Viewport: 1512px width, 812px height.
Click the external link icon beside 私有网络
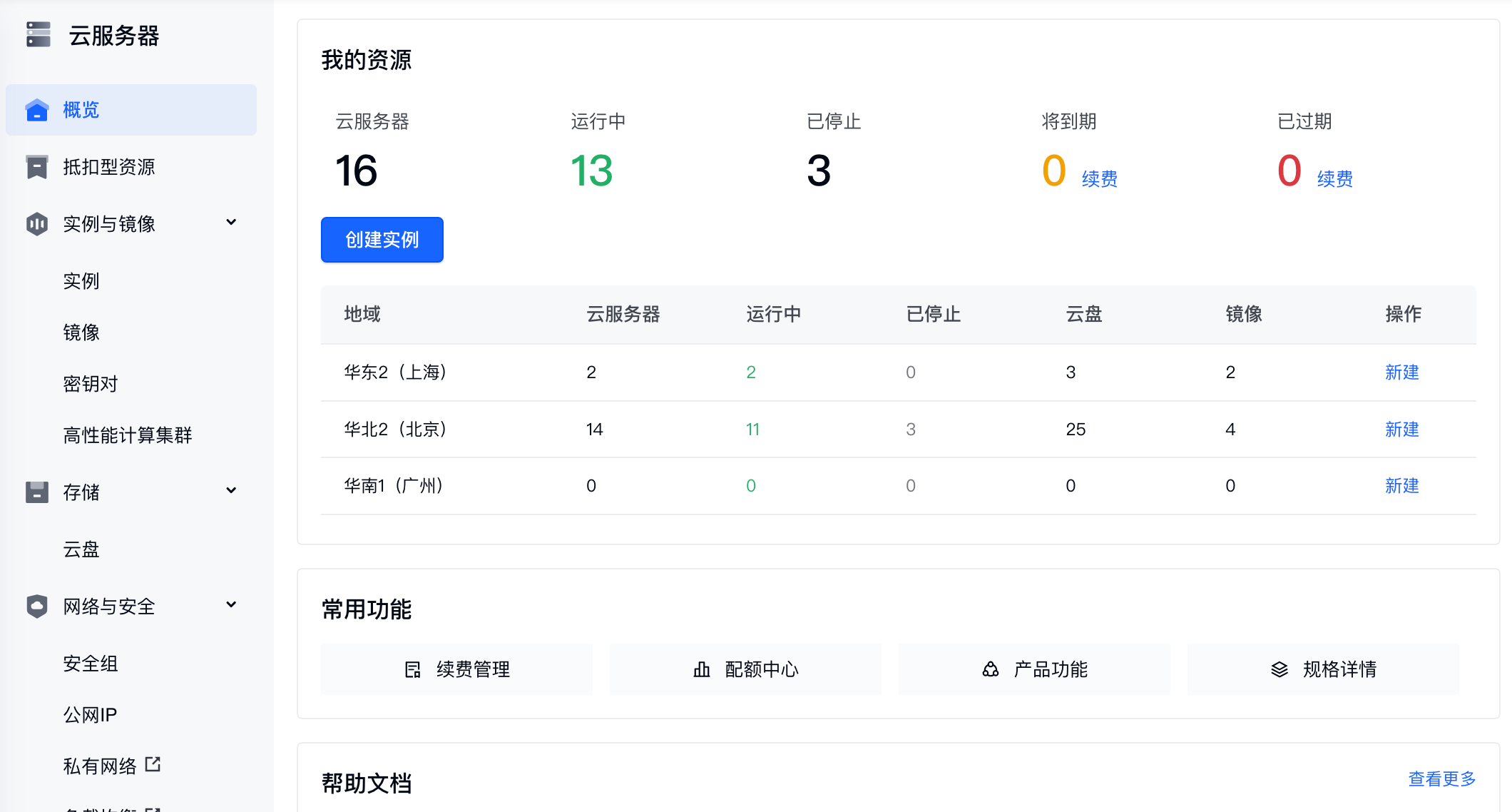tap(153, 764)
